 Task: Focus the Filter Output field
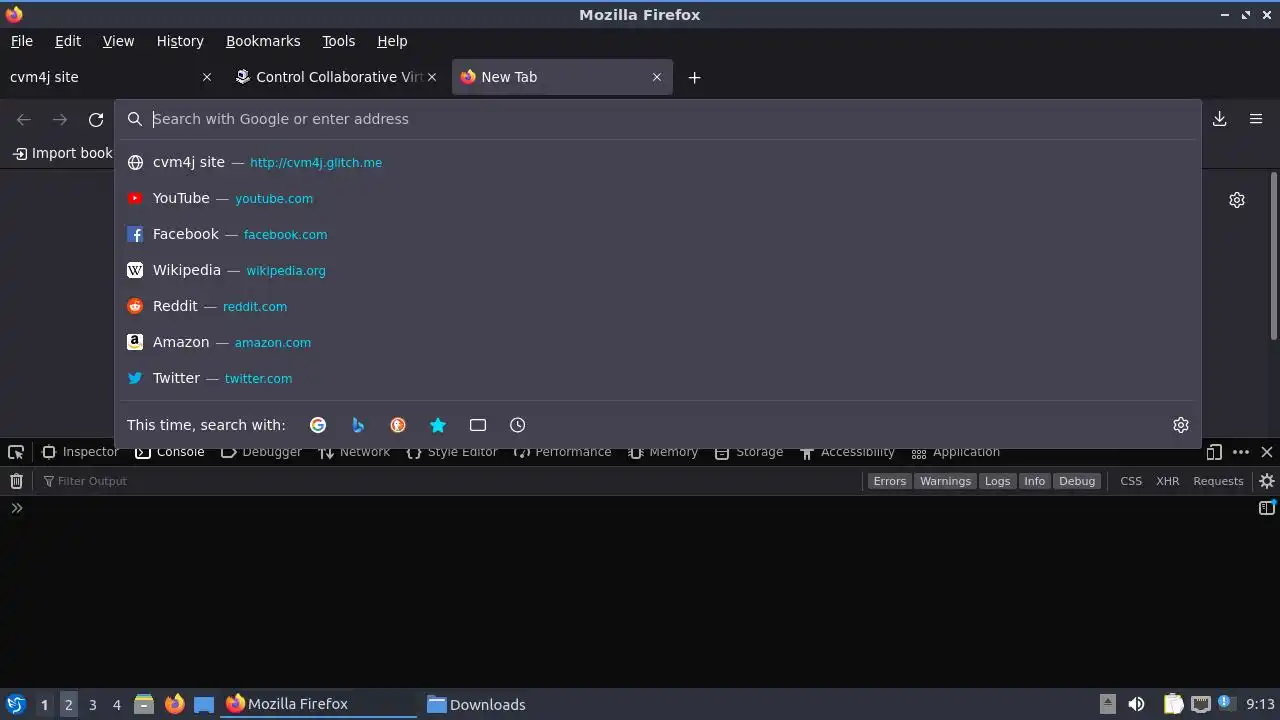click(448, 481)
